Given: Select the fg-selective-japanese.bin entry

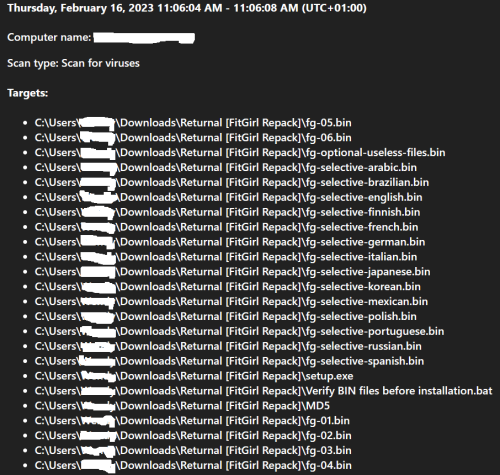Looking at the screenshot, I should pos(232,272).
